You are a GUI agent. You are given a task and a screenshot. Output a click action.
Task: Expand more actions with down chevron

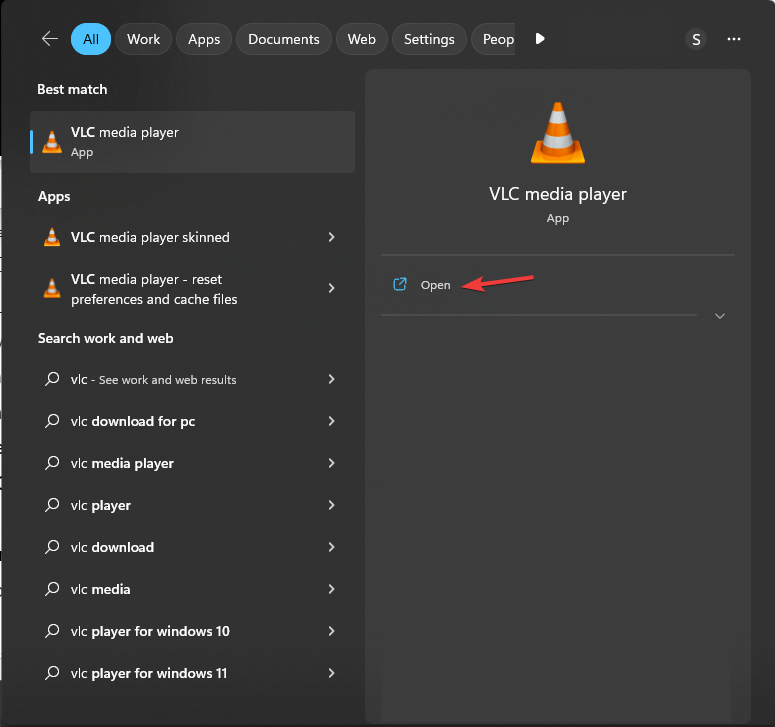pos(720,316)
